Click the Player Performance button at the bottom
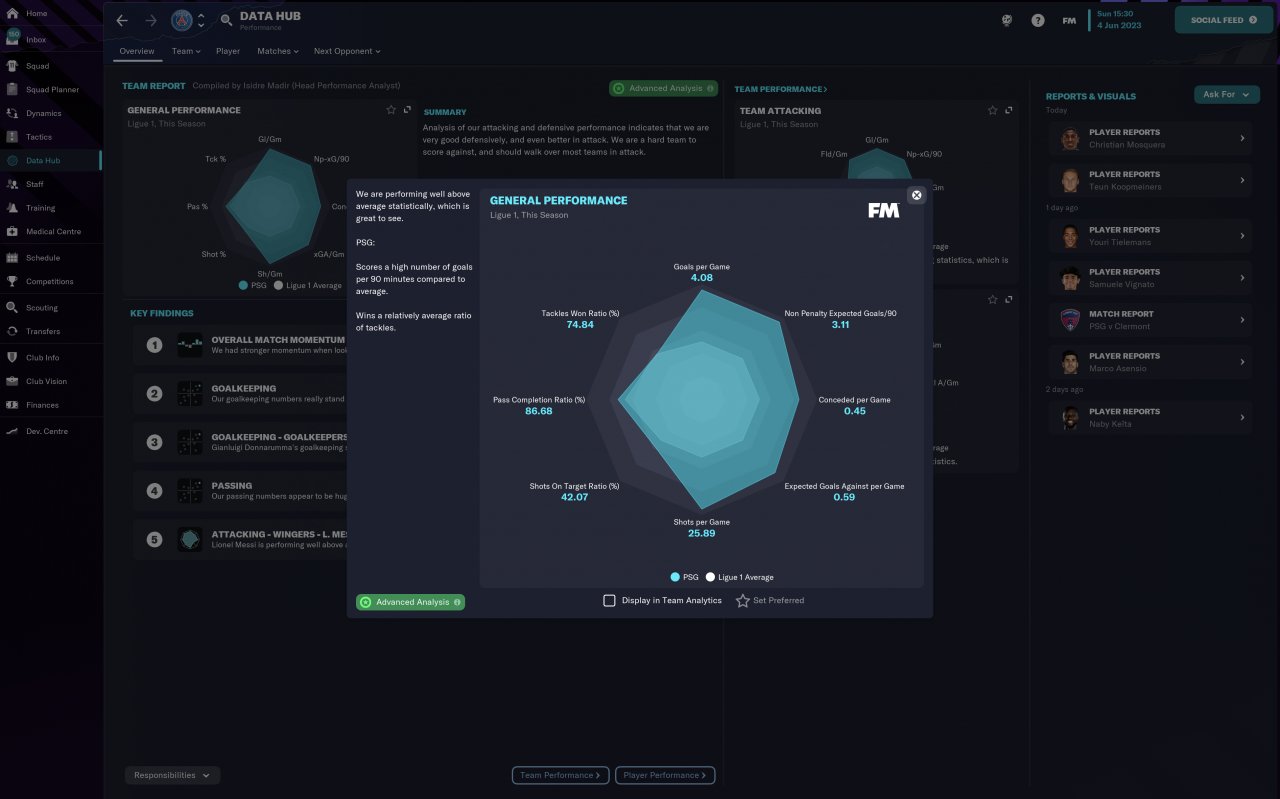 coord(665,775)
